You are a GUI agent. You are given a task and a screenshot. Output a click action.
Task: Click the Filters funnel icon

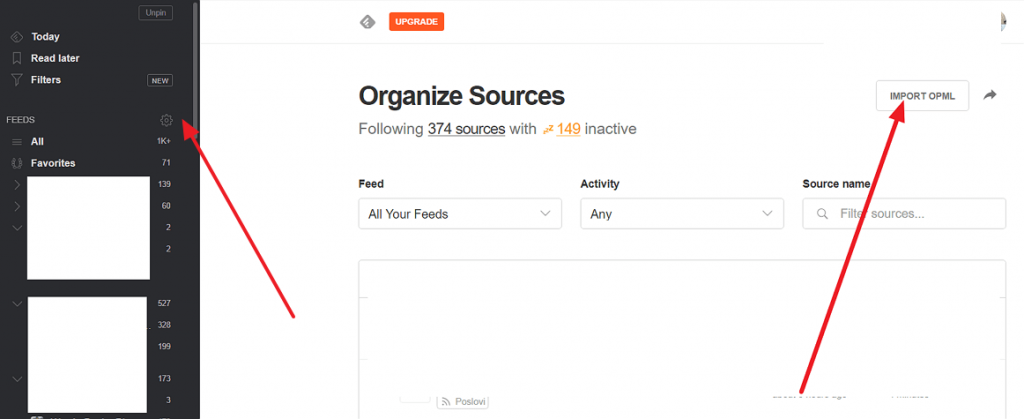[x=17, y=80]
